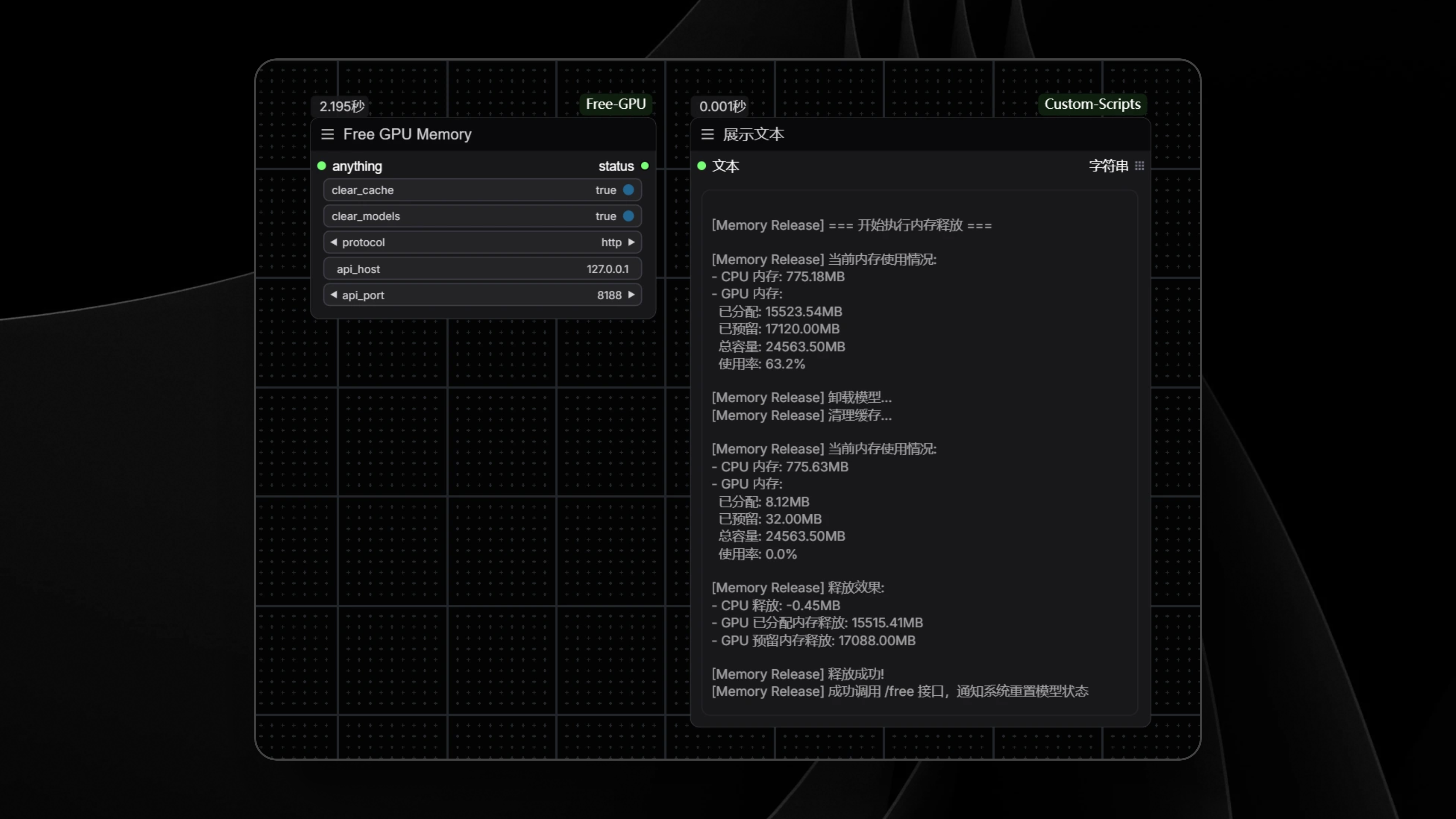Click the Custom-Scripts badge label
Viewport: 1456px width, 819px height.
1092,104
